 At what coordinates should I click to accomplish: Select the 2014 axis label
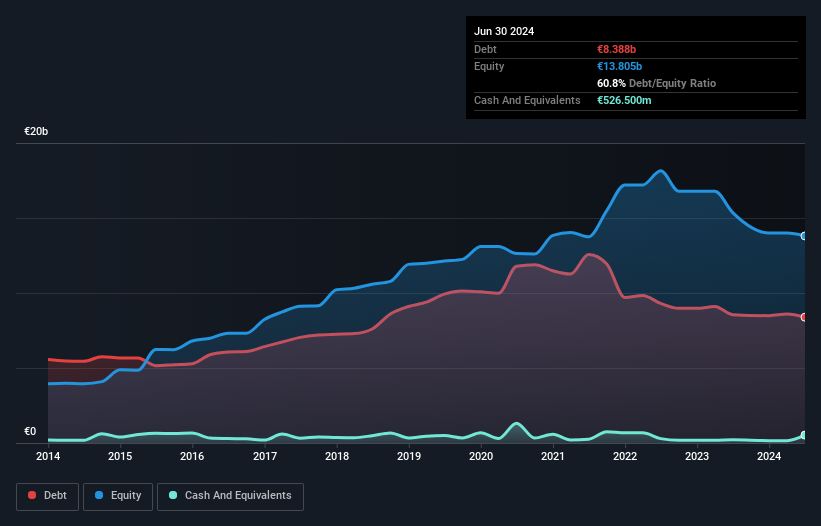point(48,456)
